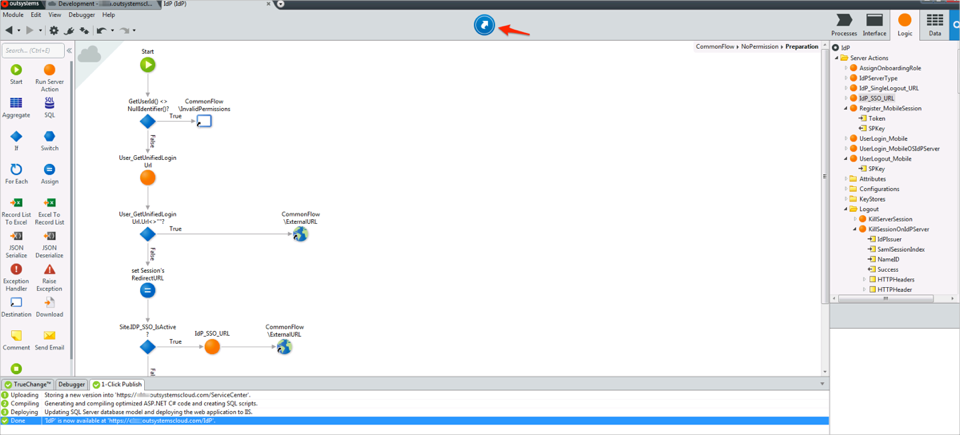
Task: Click the toolbox search field
Action: pyautogui.click(x=32, y=50)
